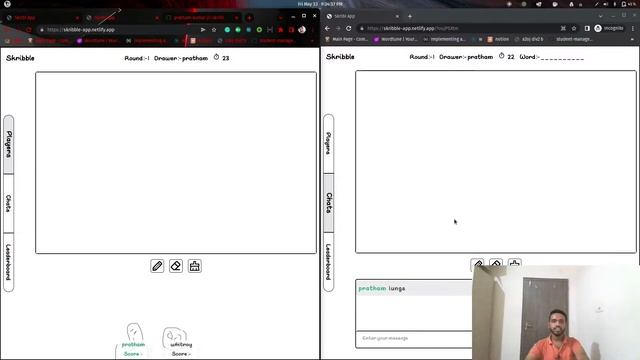The width and height of the screenshot is (640, 360).
Task: Open 'Main Page' bookmark in right browser
Action: point(346,39)
